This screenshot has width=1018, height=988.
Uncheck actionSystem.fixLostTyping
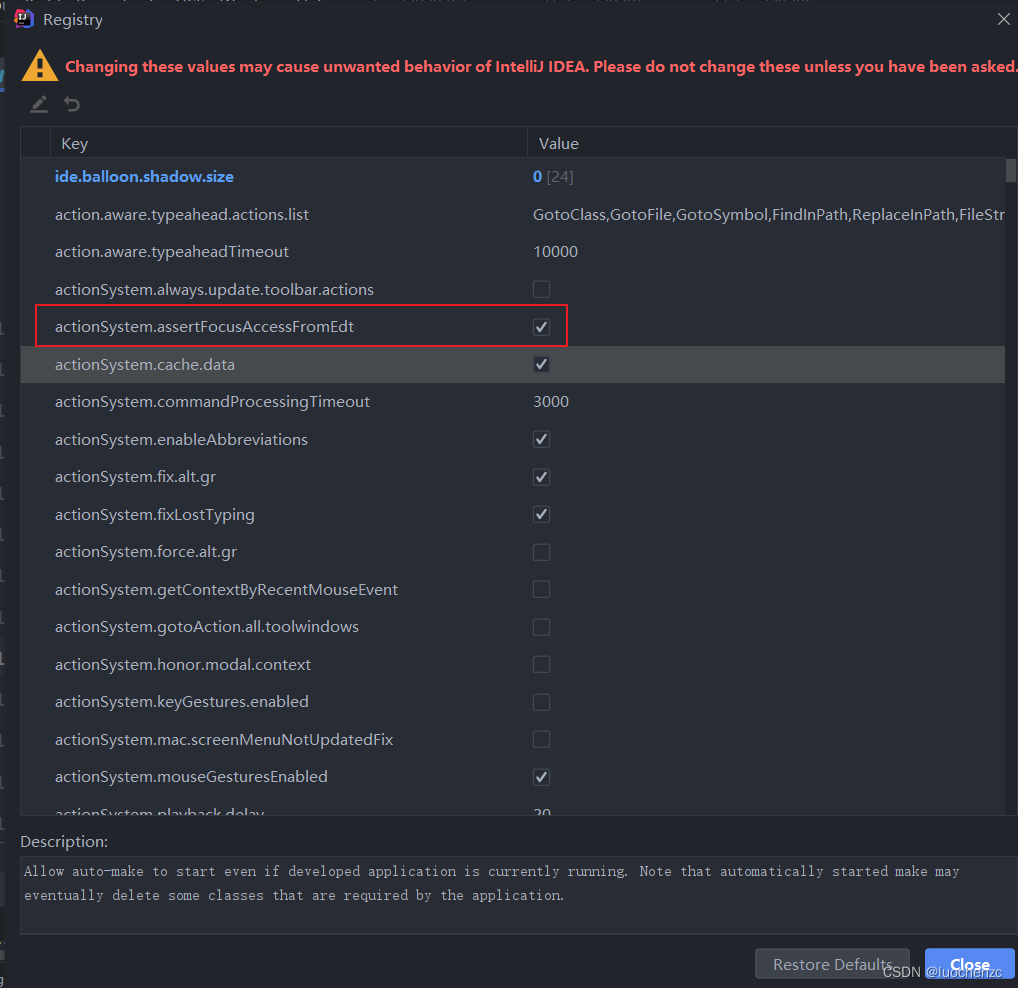(541, 514)
